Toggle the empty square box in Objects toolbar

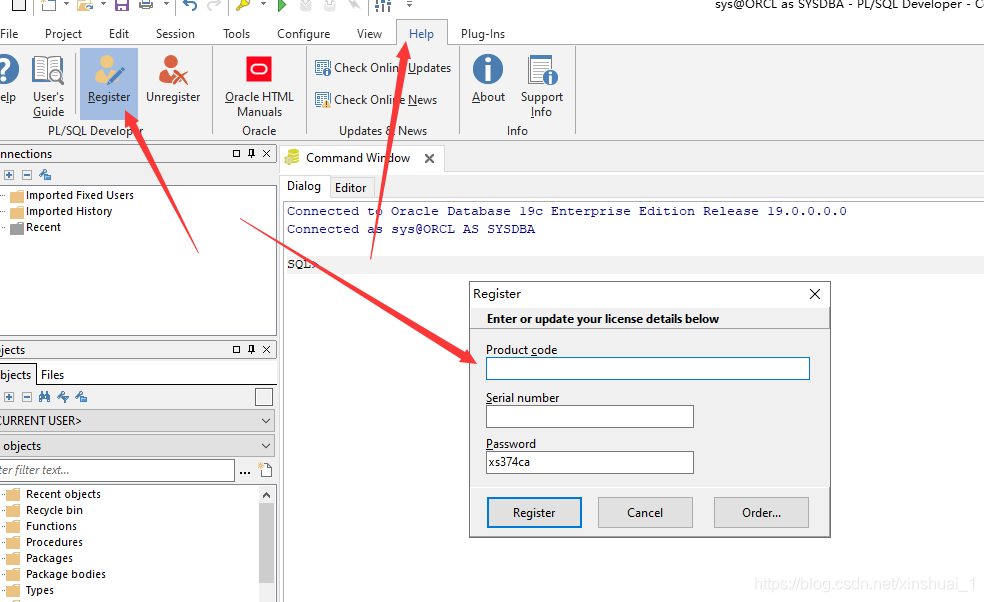click(x=264, y=397)
